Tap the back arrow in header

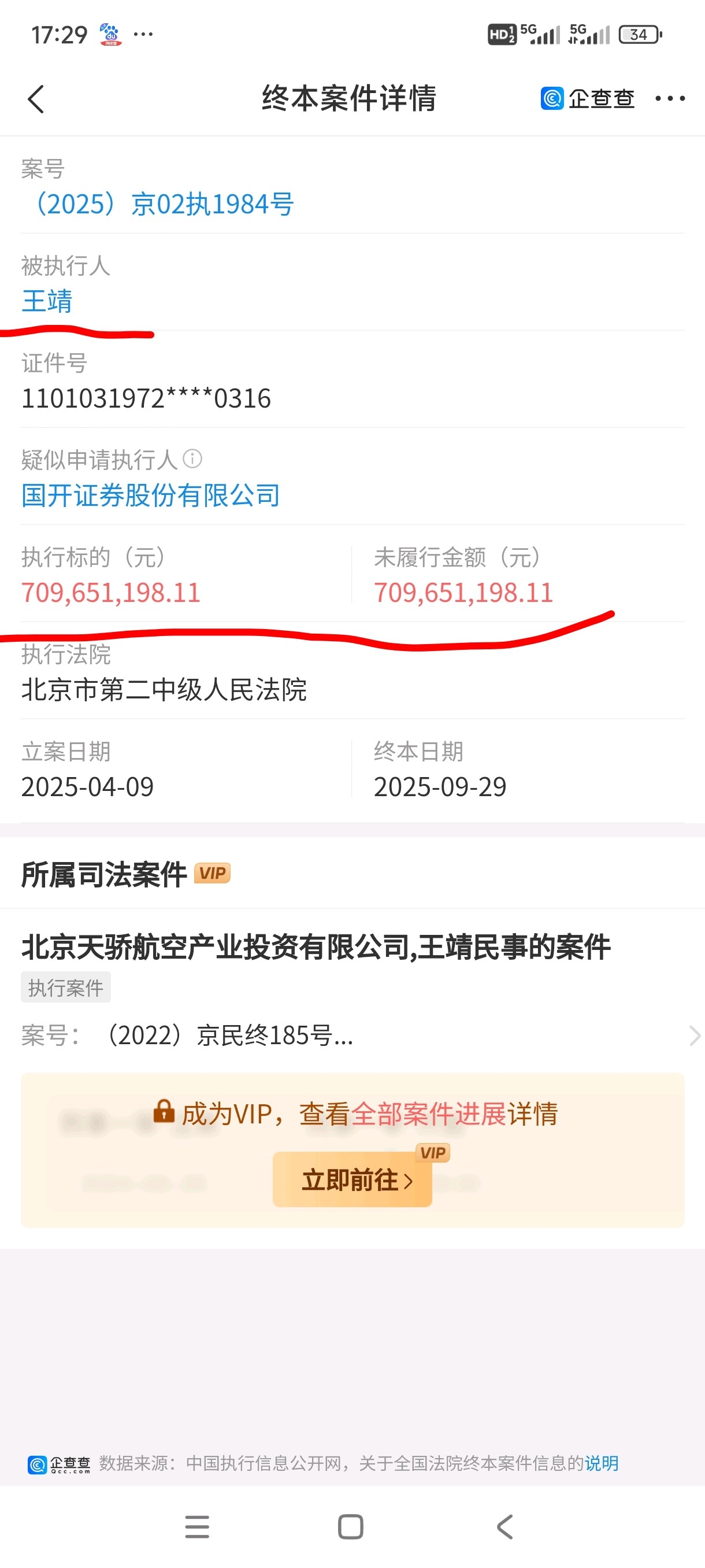pyautogui.click(x=36, y=99)
